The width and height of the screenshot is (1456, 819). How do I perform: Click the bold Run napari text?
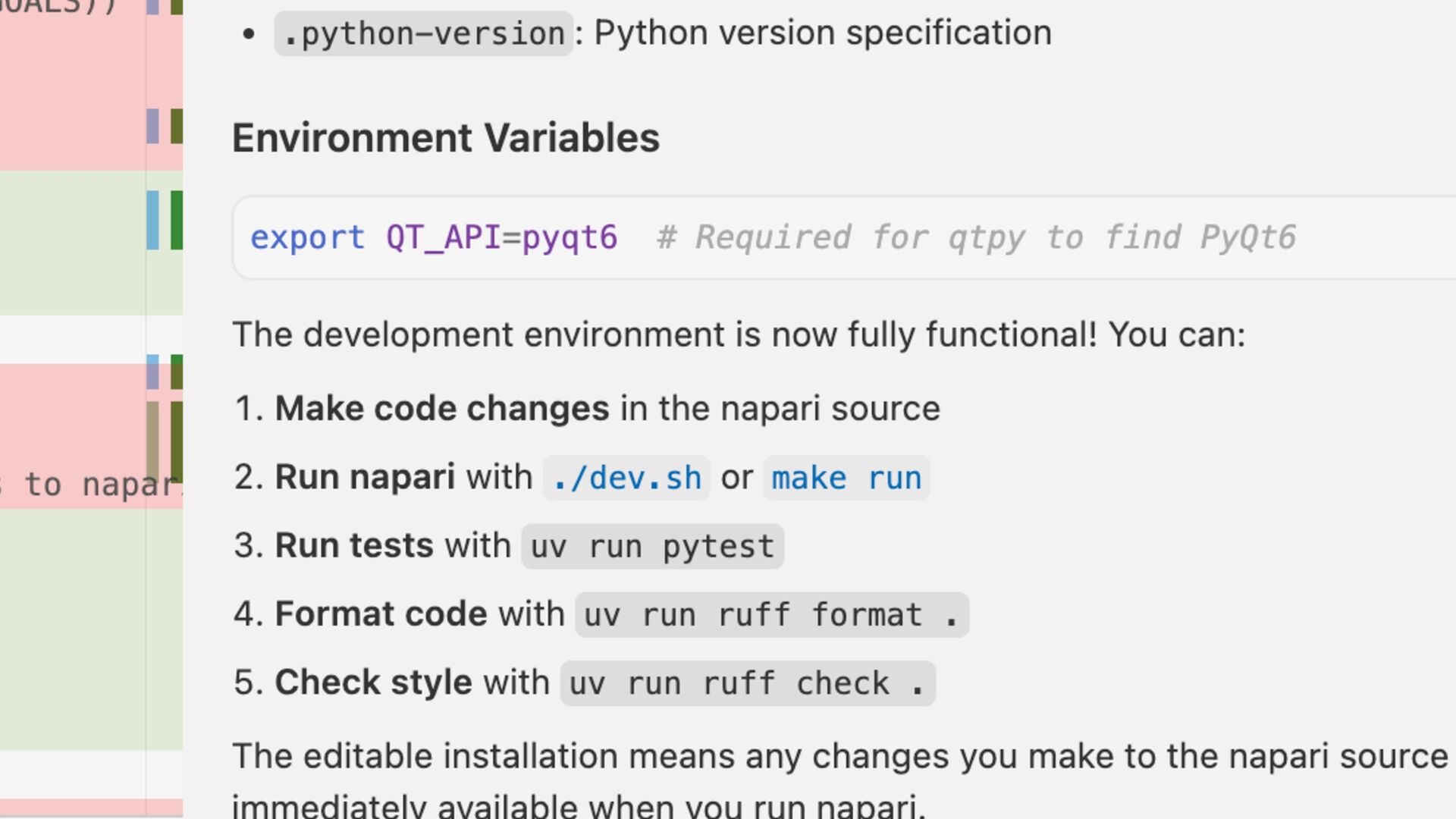pyautogui.click(x=365, y=478)
